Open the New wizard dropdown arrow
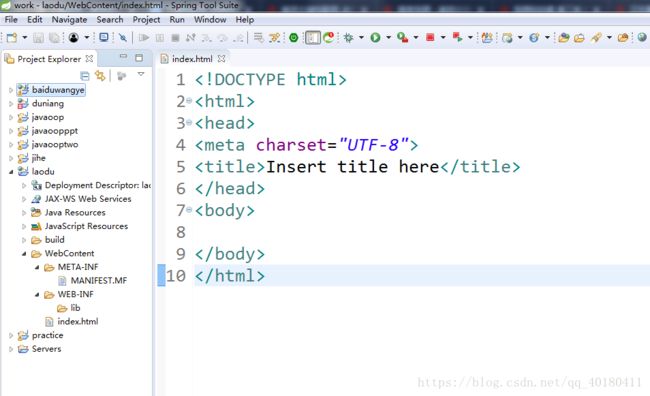The width and height of the screenshot is (650, 396). [24, 38]
